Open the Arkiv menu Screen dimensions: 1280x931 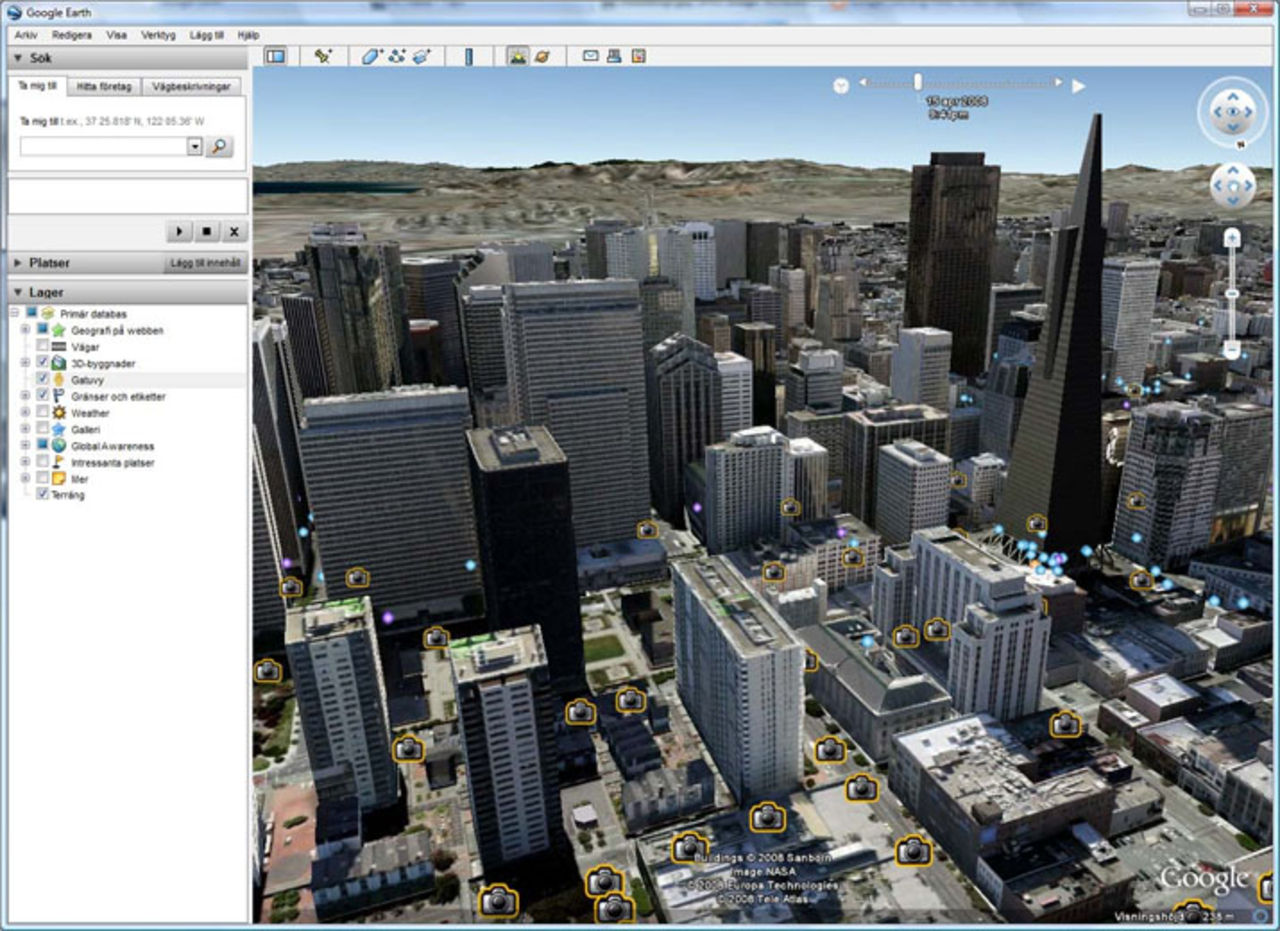click(x=26, y=34)
